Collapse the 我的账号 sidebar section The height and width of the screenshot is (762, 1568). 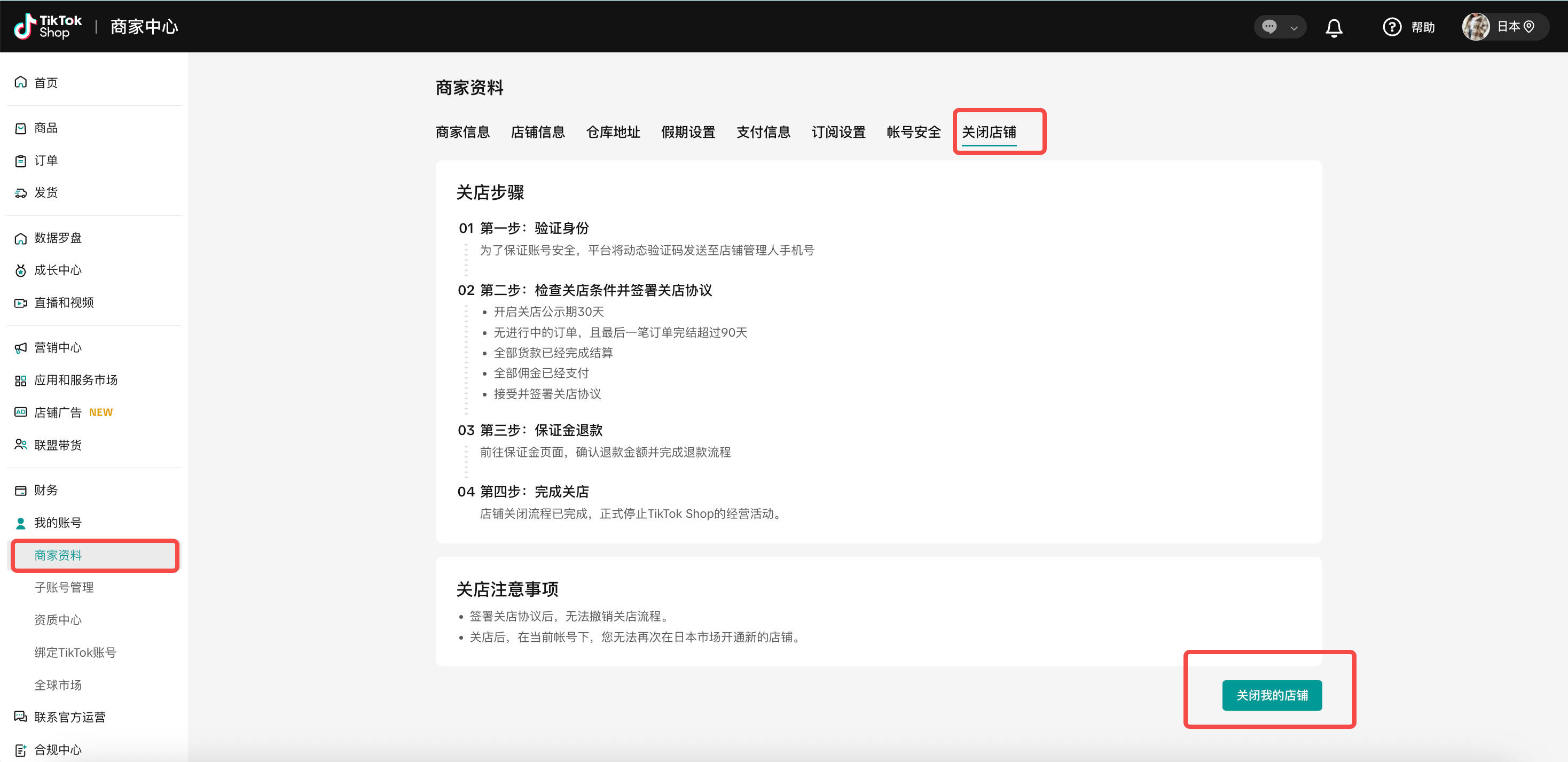click(x=57, y=523)
